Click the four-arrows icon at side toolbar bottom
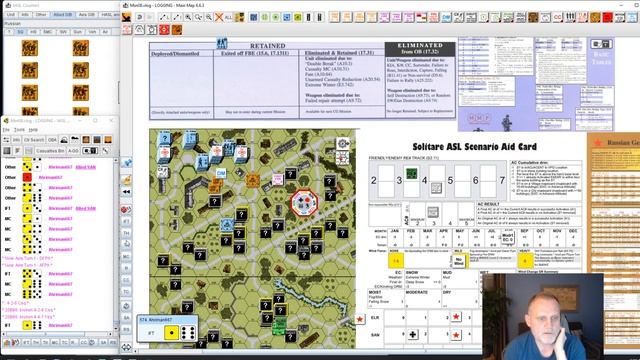This screenshot has width=640, height=360. (x=127, y=347)
